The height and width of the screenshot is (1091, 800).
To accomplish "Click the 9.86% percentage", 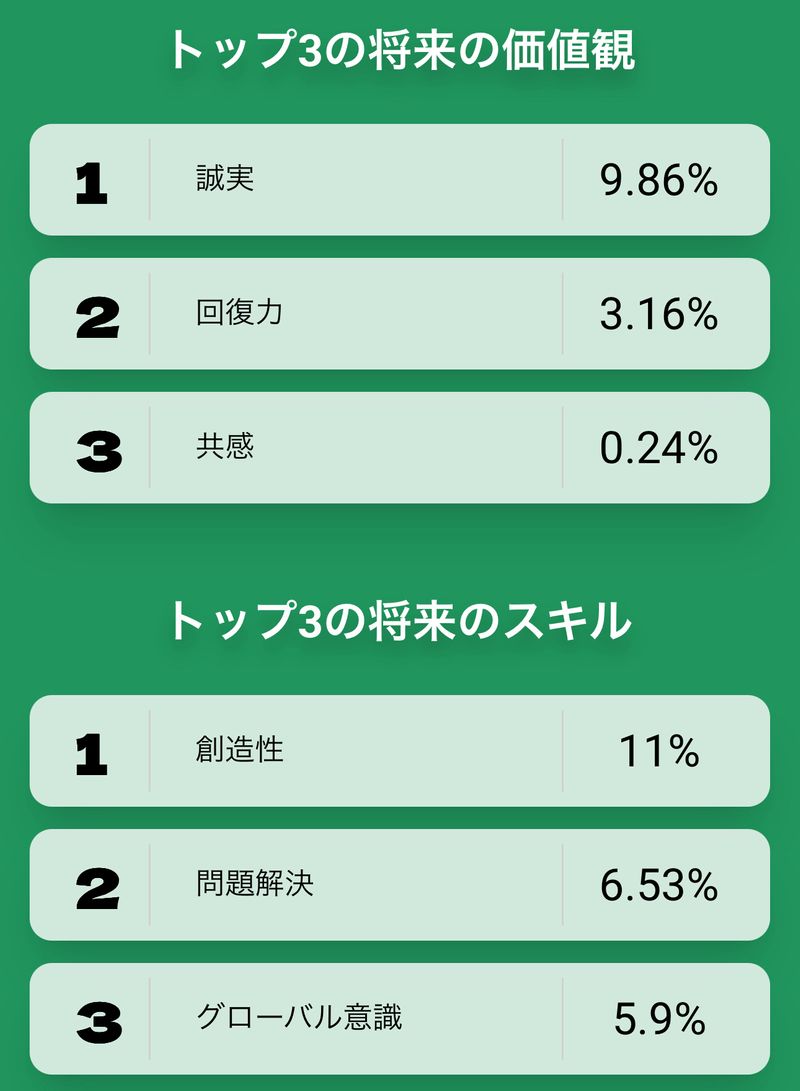I will [659, 181].
